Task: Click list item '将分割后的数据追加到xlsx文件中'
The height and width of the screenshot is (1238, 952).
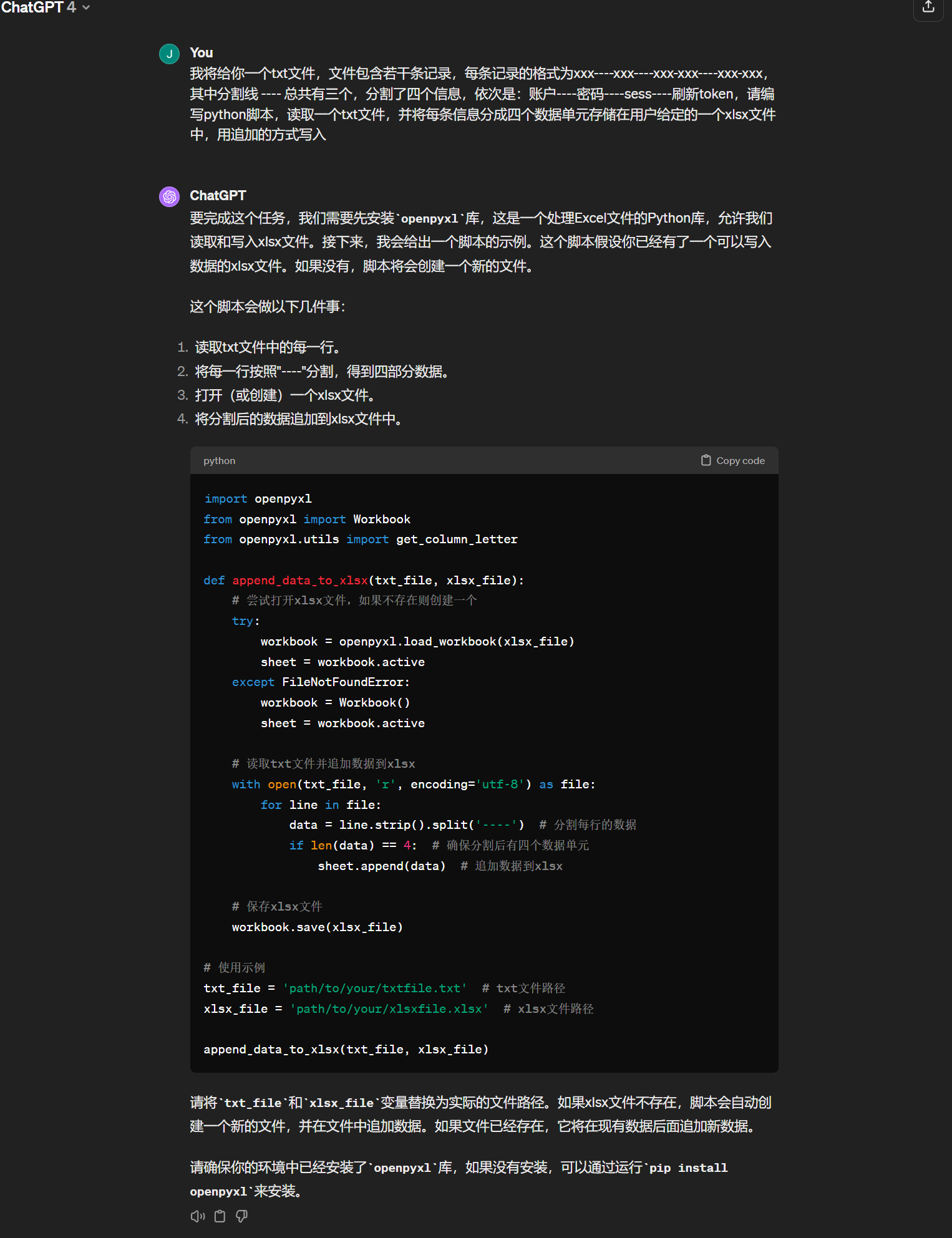Action: pos(299,419)
